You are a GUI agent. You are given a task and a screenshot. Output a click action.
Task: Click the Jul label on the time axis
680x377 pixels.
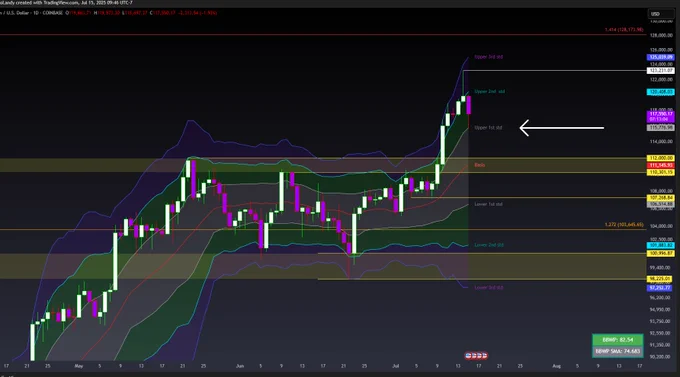(396, 366)
